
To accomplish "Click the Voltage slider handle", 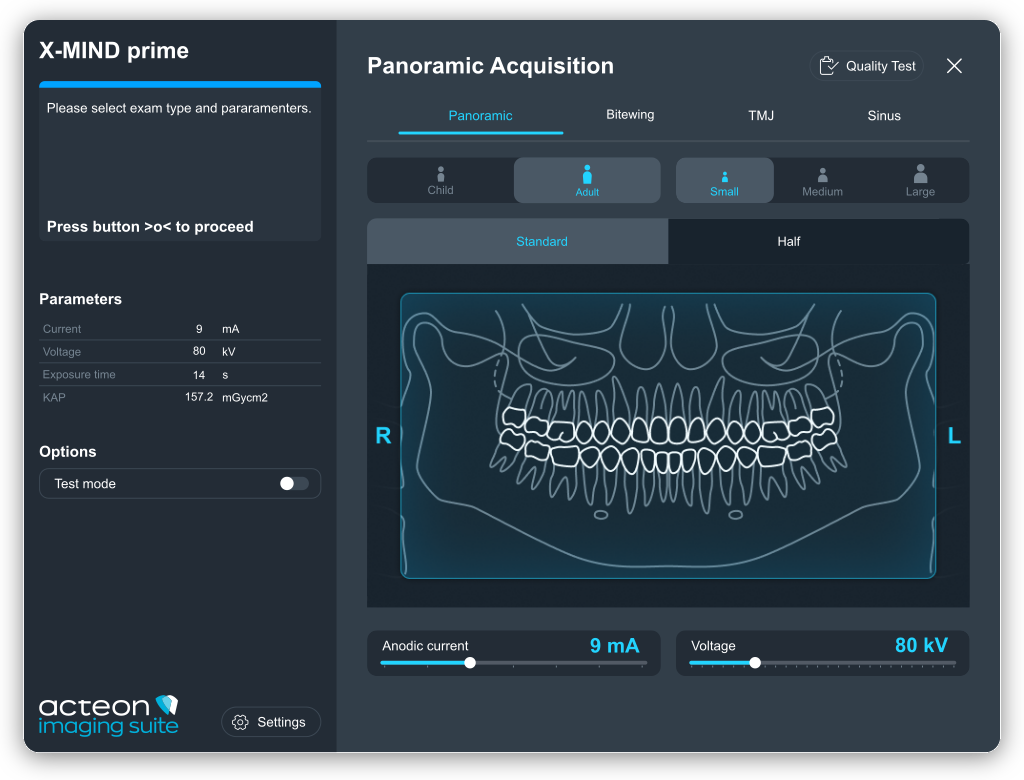I will tap(755, 663).
